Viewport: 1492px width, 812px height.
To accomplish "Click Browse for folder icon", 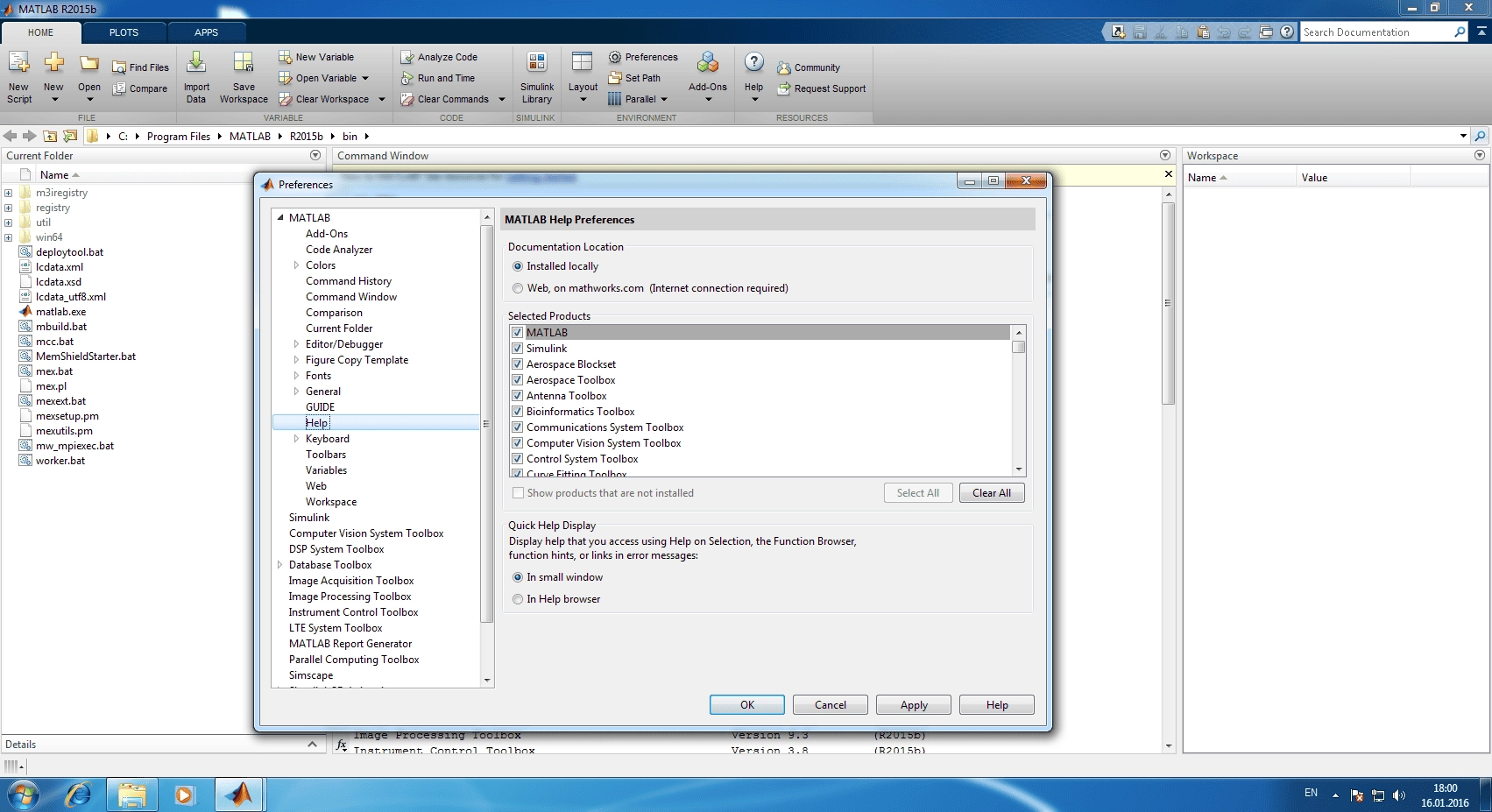I will (70, 136).
